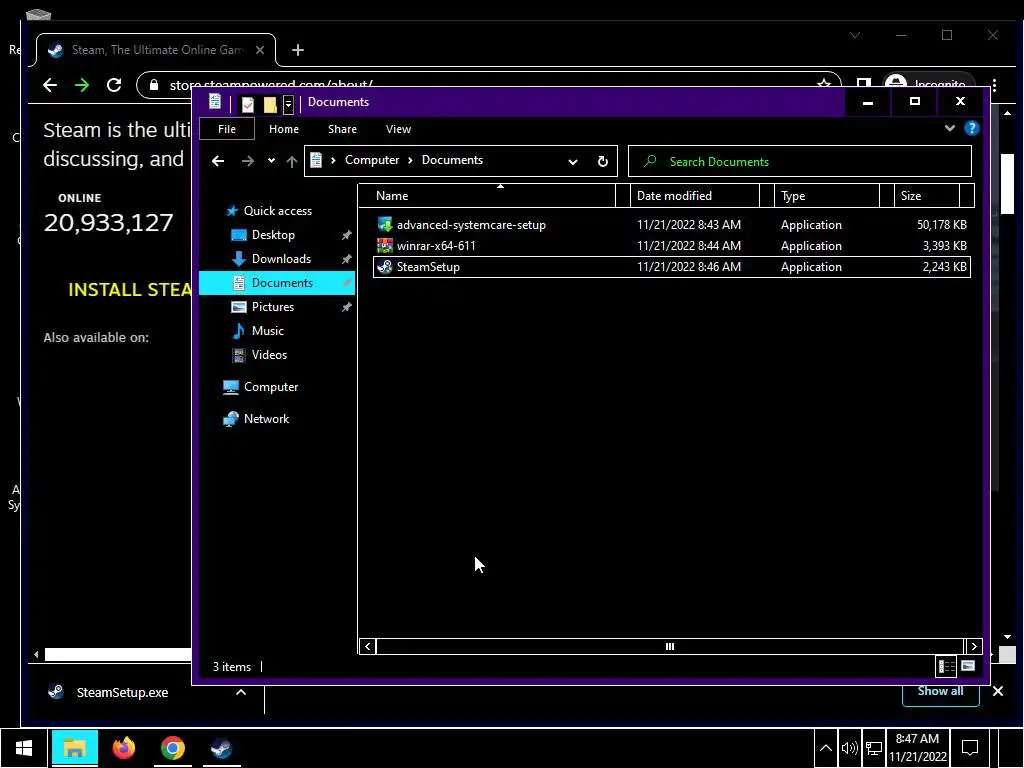Switch to Chrome from the taskbar
Screen dimensions: 1024x768
[x=173, y=748]
